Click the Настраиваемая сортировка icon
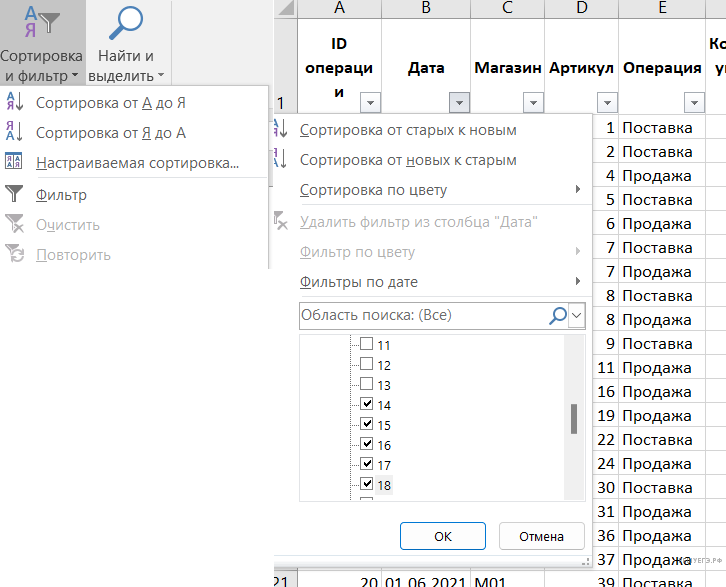The height and width of the screenshot is (587, 726). (x=15, y=163)
